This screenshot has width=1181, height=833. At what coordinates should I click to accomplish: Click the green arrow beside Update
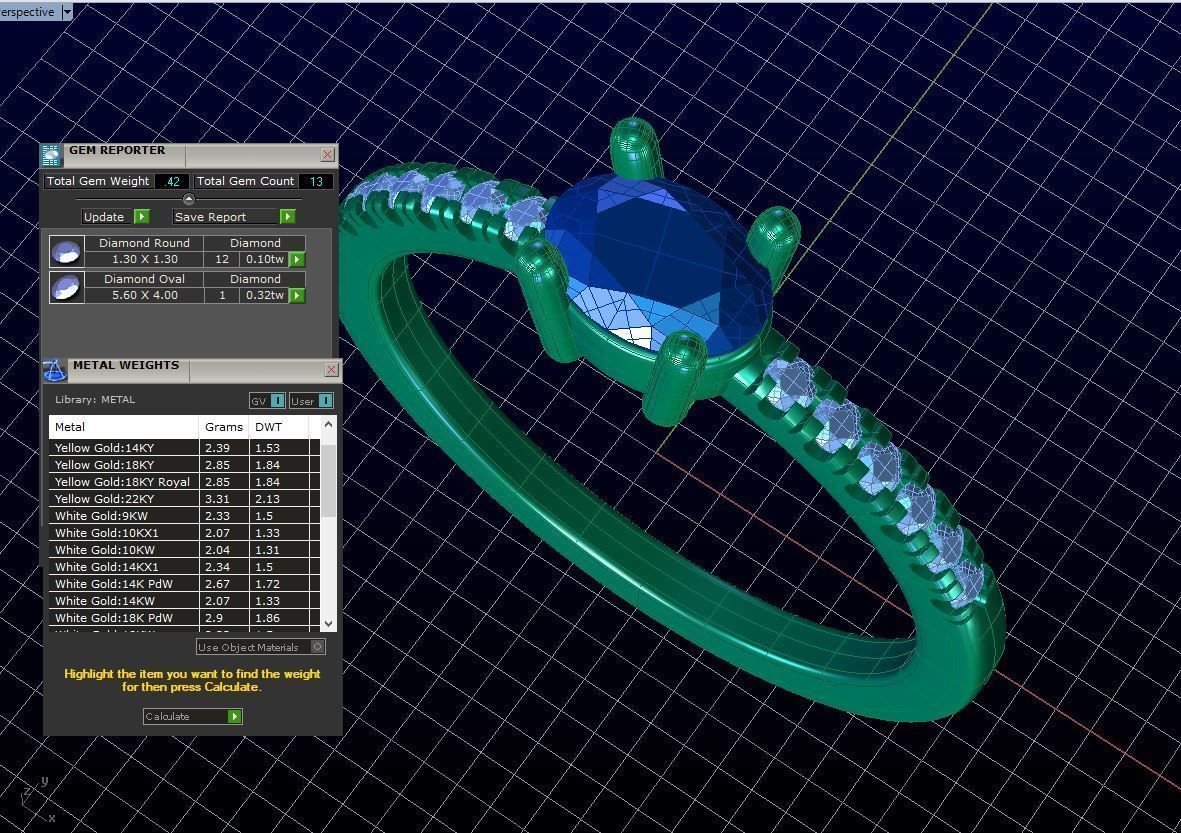click(141, 217)
